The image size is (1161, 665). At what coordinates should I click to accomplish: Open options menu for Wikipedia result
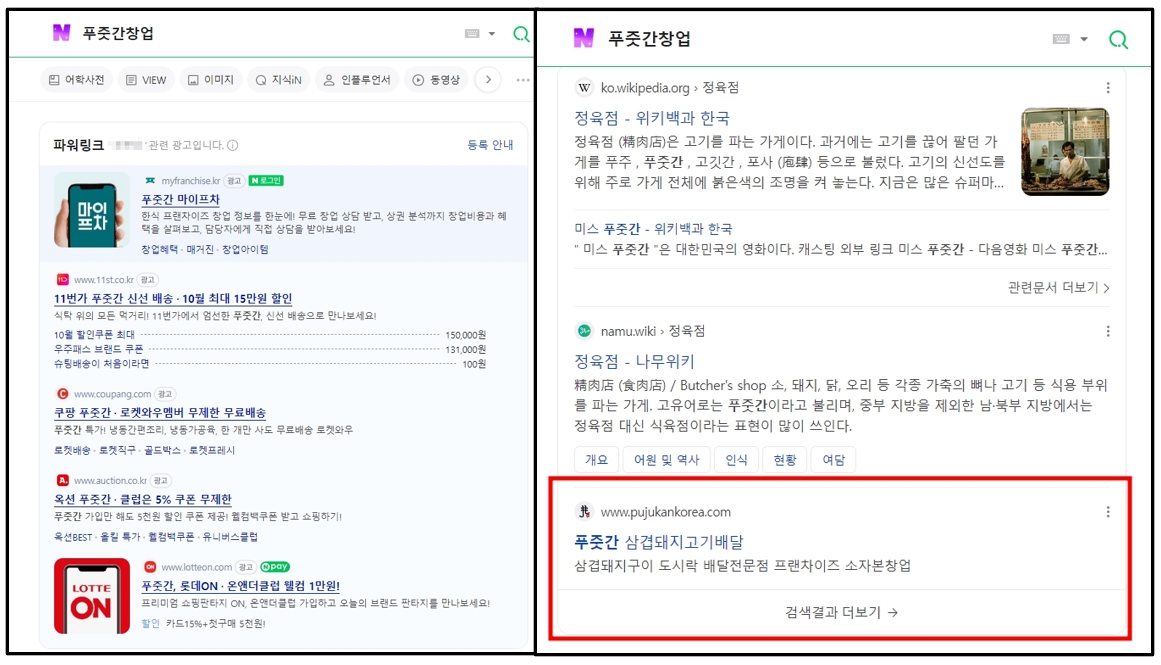point(1108,87)
